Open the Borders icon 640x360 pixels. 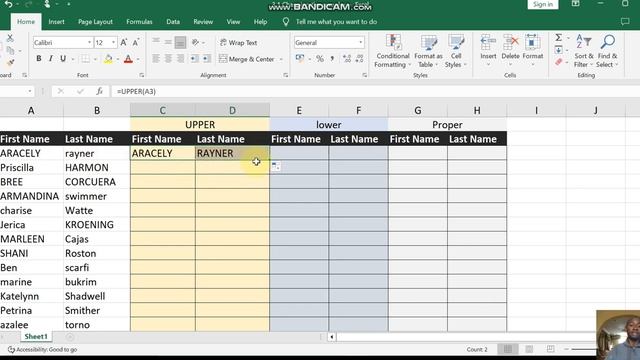pos(85,59)
